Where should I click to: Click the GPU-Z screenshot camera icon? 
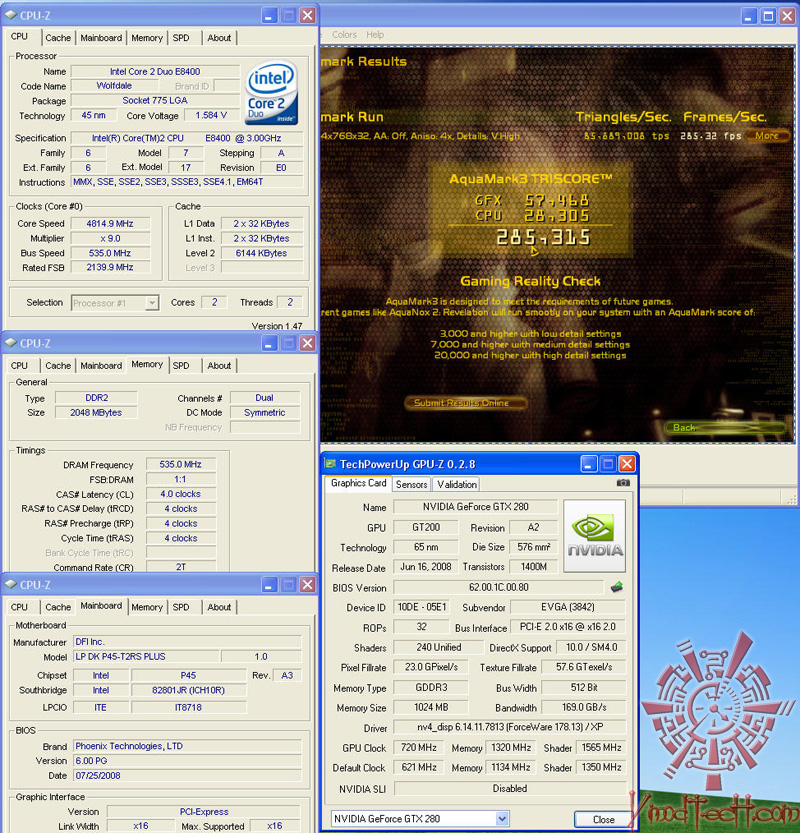pos(623,483)
